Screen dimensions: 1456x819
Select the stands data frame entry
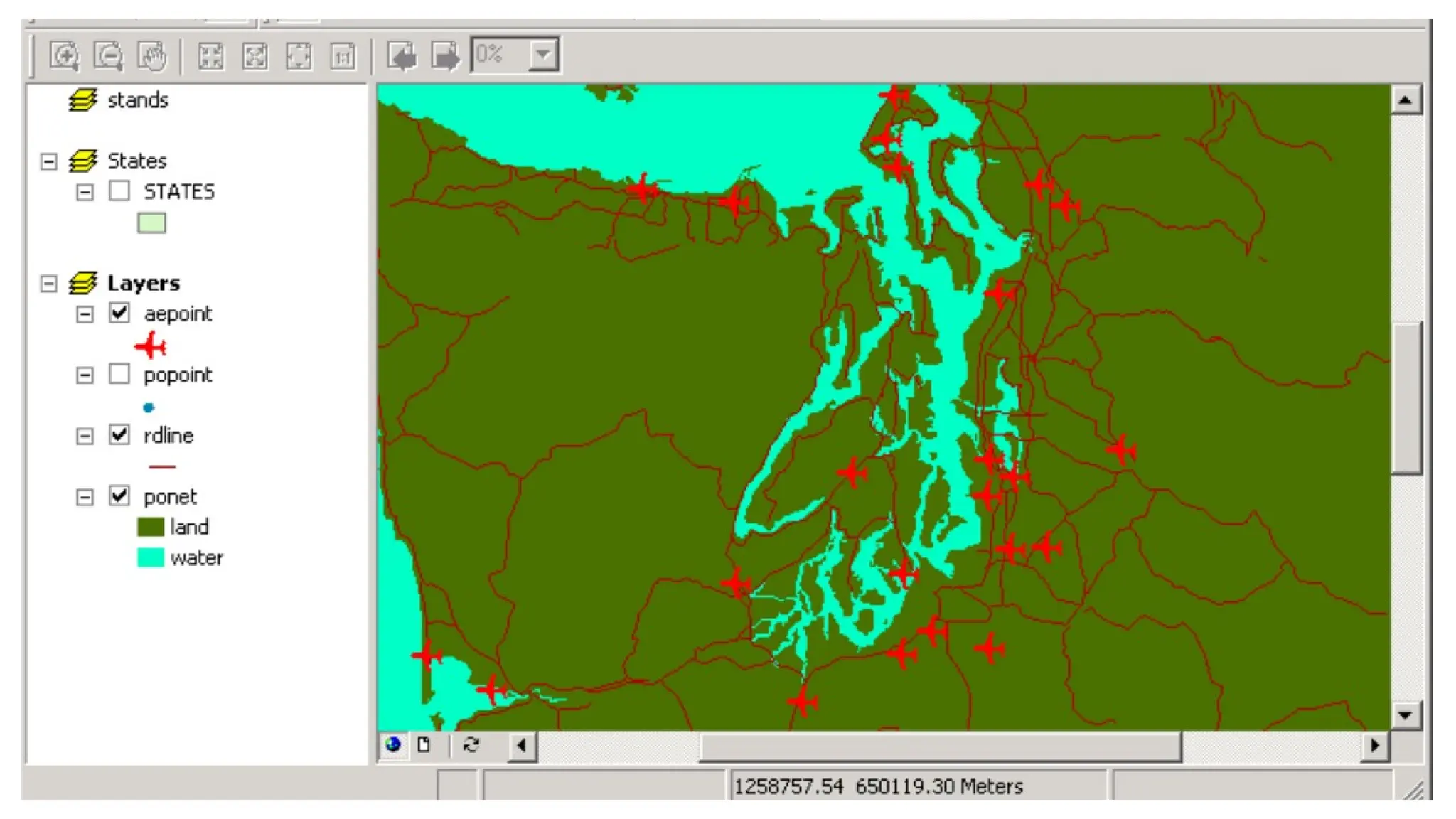point(137,100)
